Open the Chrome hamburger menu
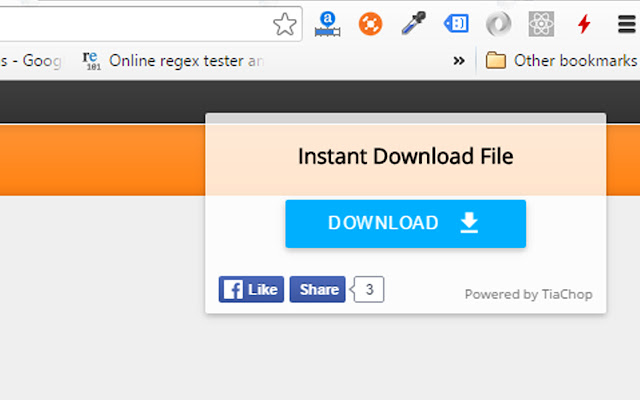Screen dimensions: 640x400 click(x=627, y=24)
